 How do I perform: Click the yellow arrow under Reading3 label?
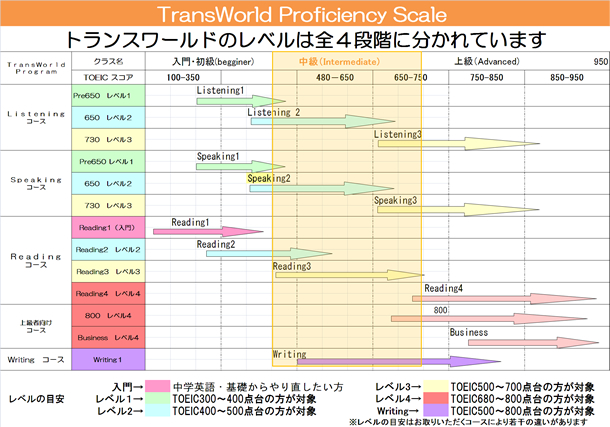349,275
